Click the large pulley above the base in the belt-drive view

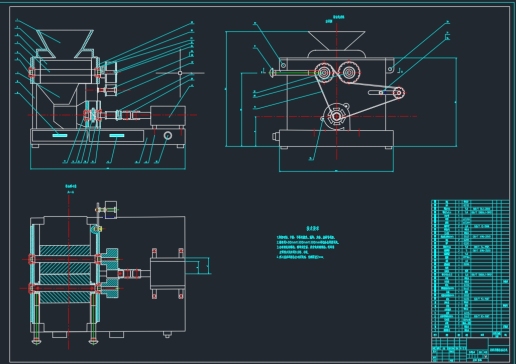pyautogui.click(x=336, y=116)
